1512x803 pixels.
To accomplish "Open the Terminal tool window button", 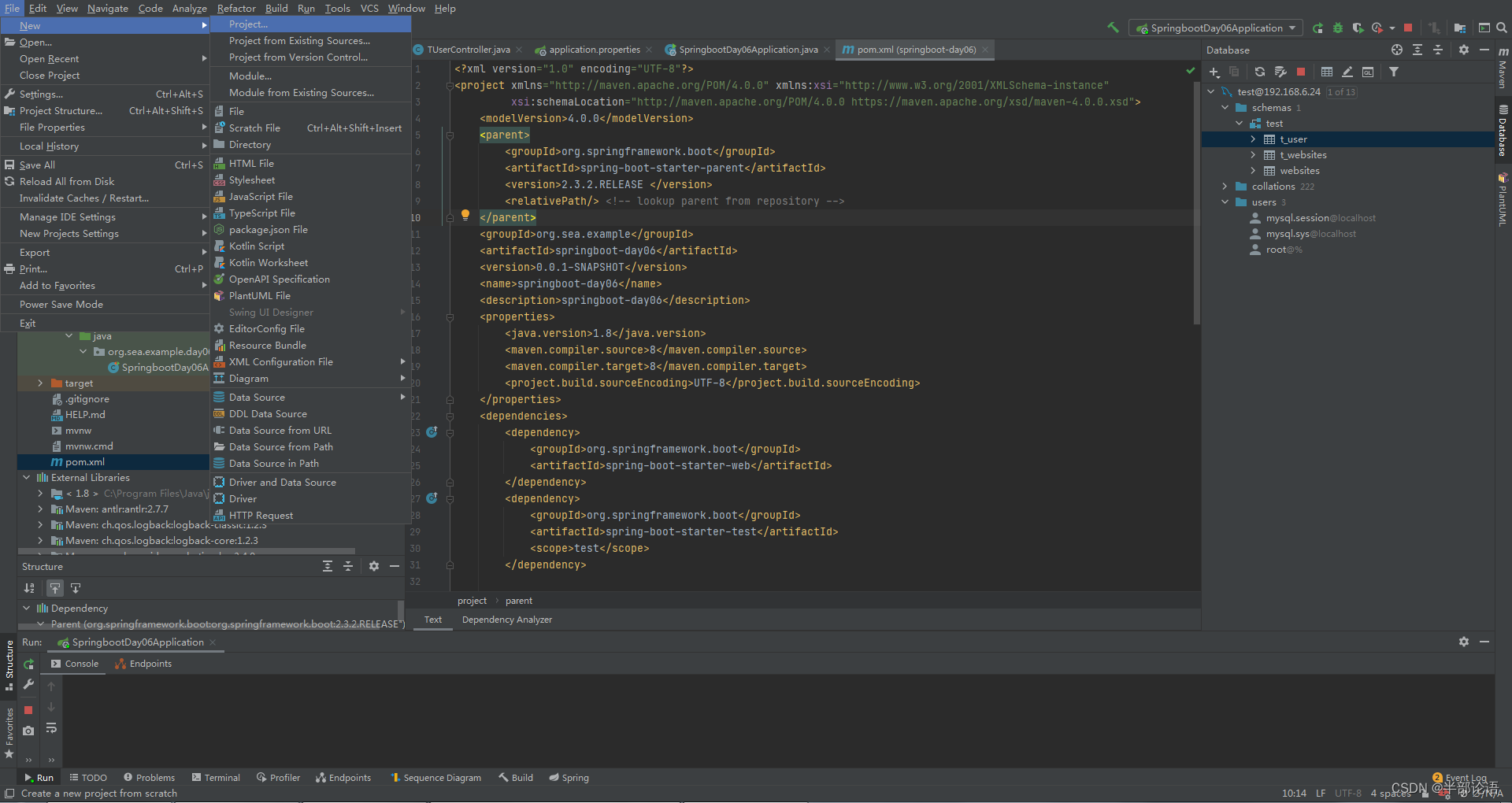I will point(216,778).
